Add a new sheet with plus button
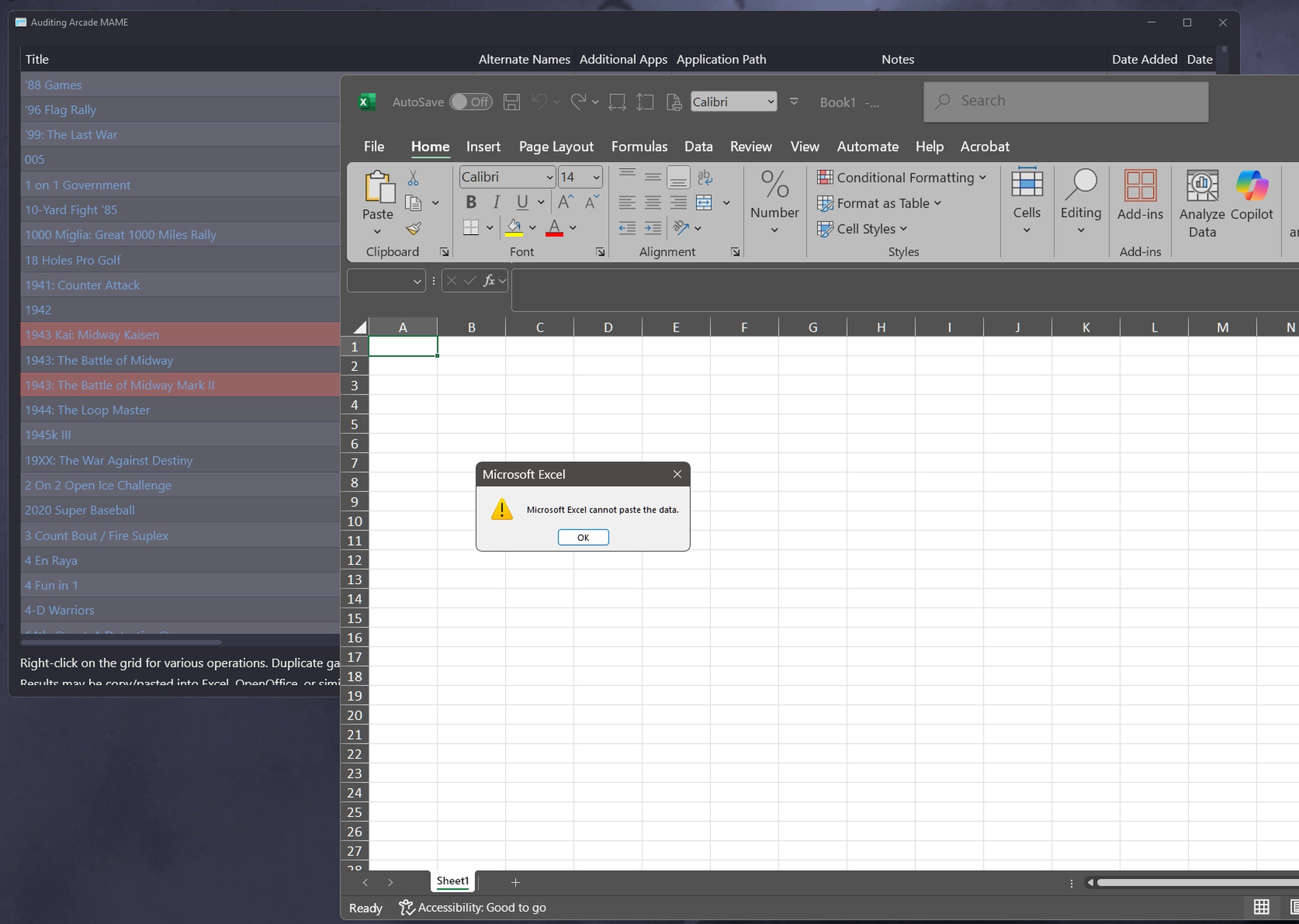 515,882
